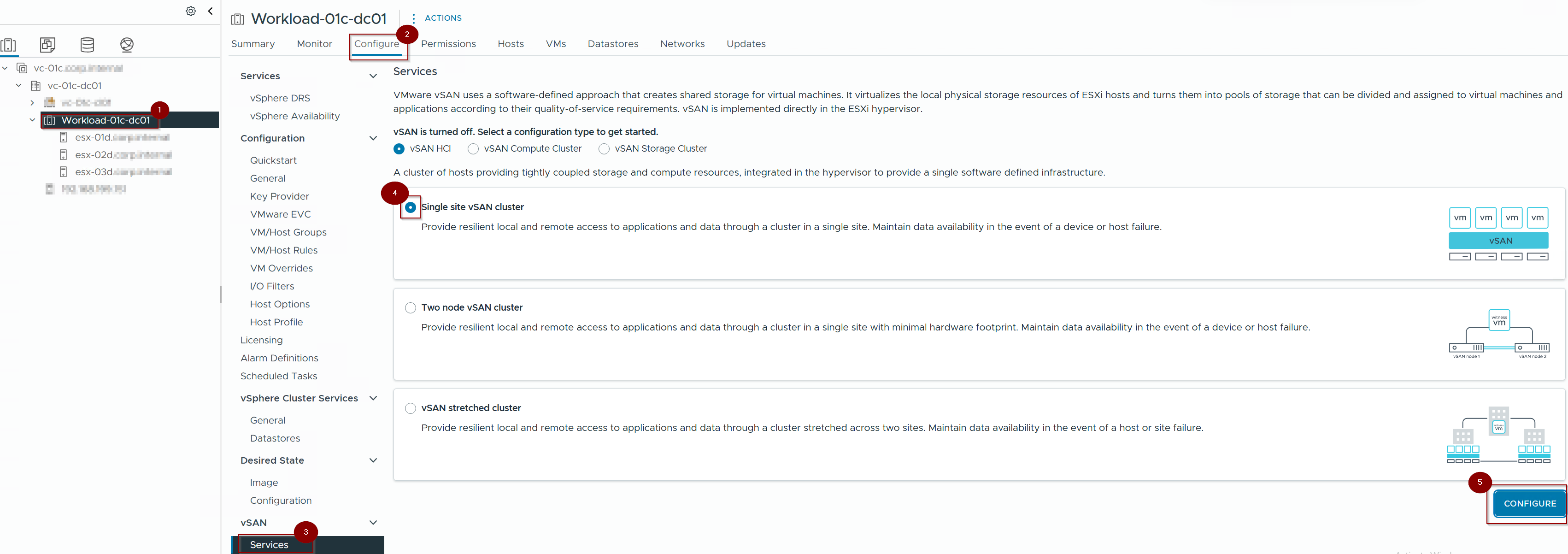This screenshot has height=554, width=1568.
Task: Click the blue CONFIGURE button
Action: (1529, 503)
